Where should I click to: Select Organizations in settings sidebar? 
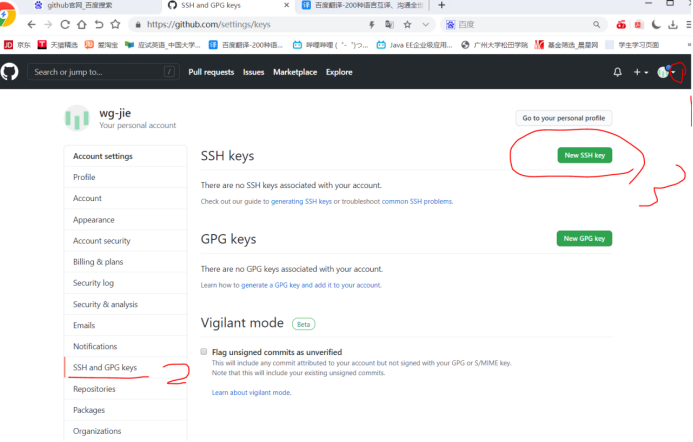pyautogui.click(x=126, y=431)
